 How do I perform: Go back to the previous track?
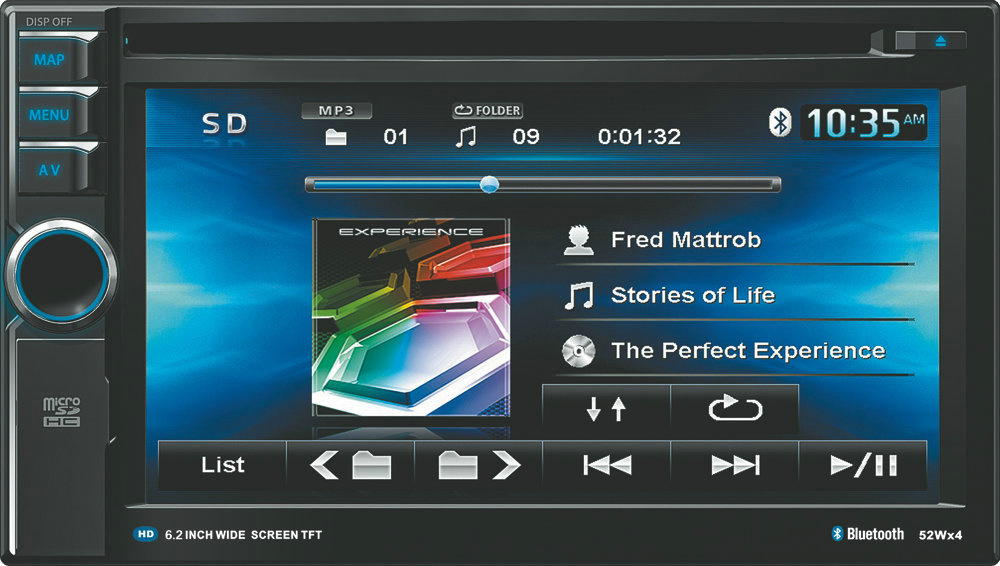[x=607, y=465]
